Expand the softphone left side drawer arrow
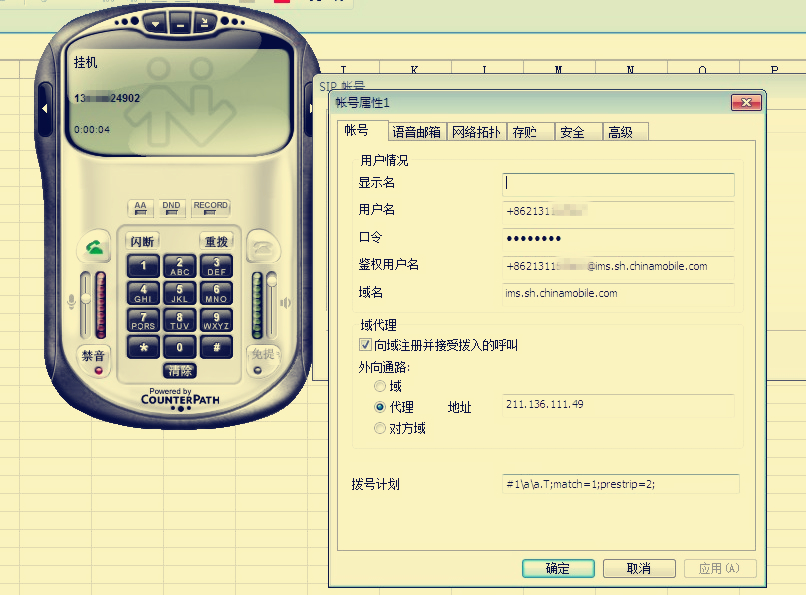 click(45, 108)
